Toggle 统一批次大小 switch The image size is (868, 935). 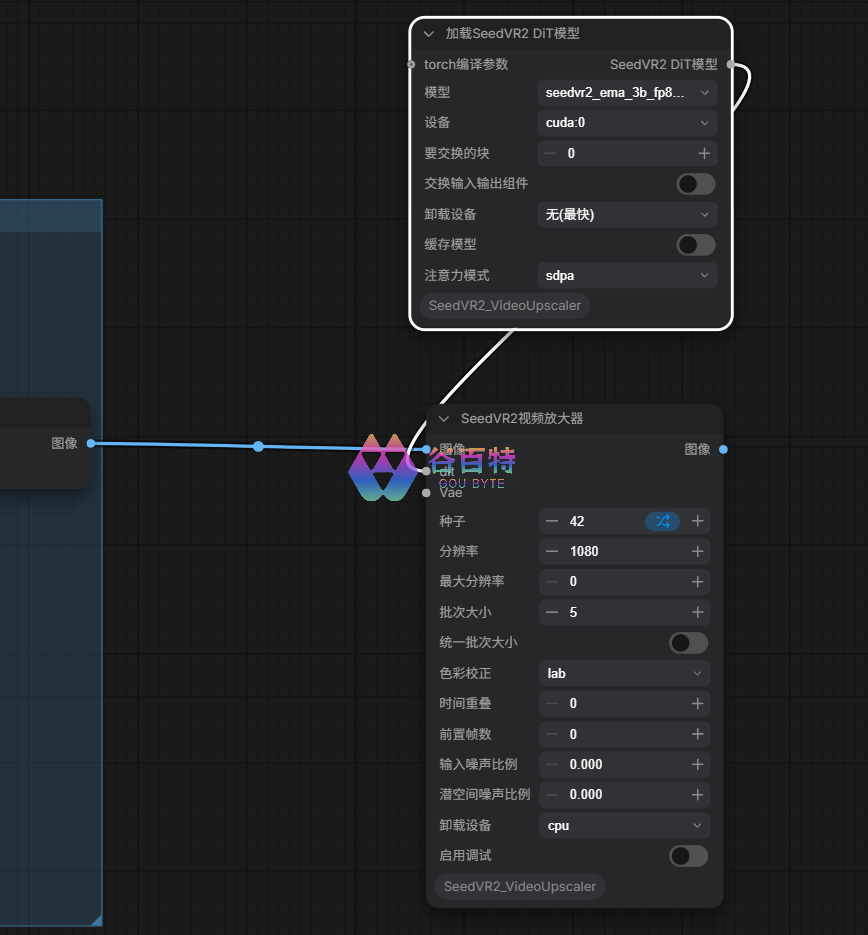[689, 643]
